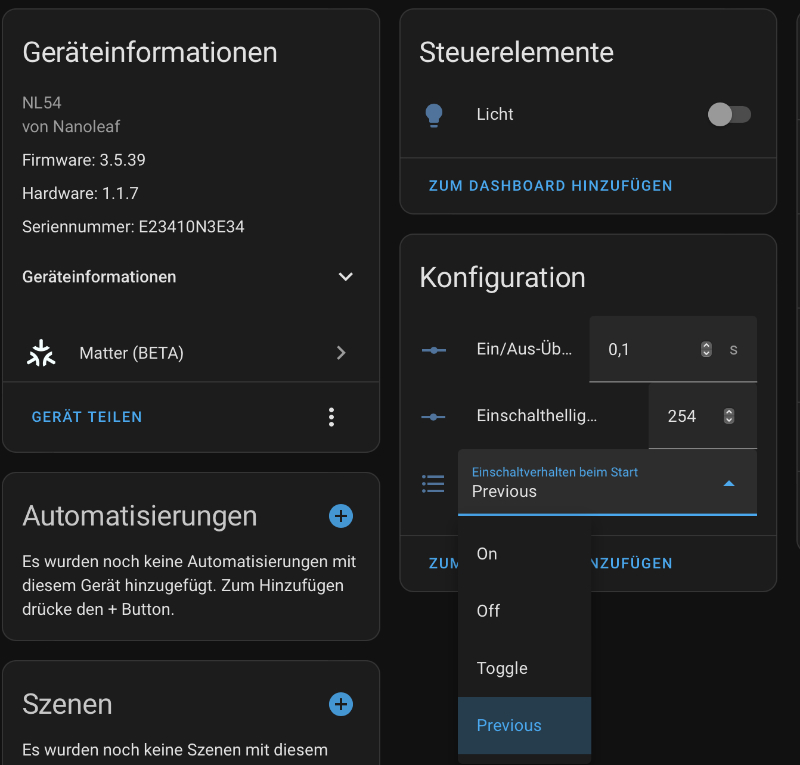Viewport: 800px width, 765px height.
Task: Expand the Geräteinformationen section chevron
Action: (345, 277)
